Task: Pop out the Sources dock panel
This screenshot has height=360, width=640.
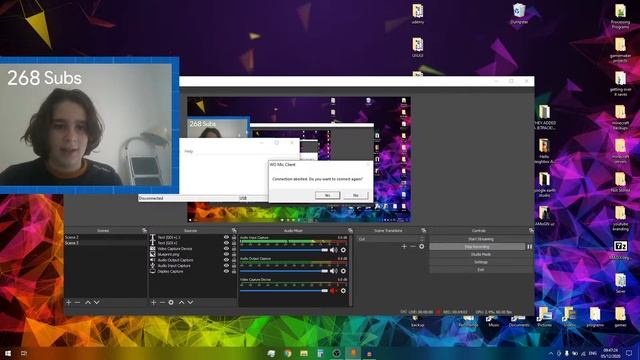Action: [234, 231]
